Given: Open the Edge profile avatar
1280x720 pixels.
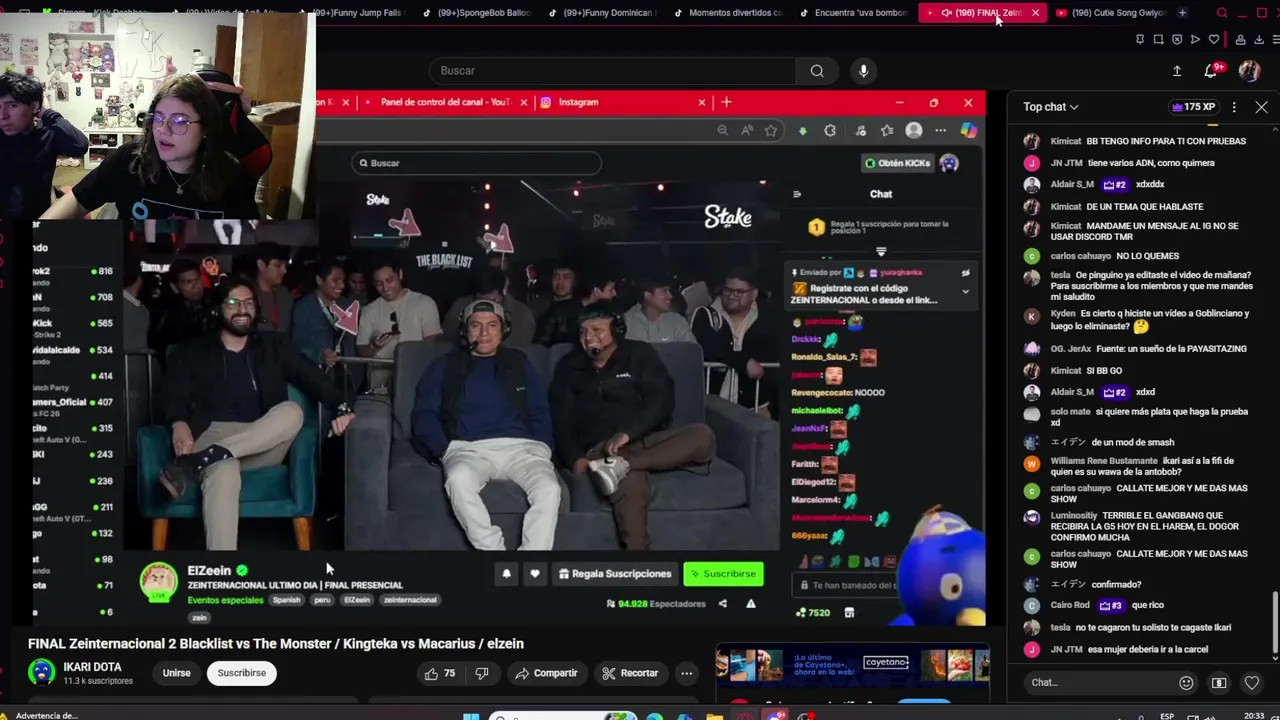Looking at the screenshot, I should [913, 131].
